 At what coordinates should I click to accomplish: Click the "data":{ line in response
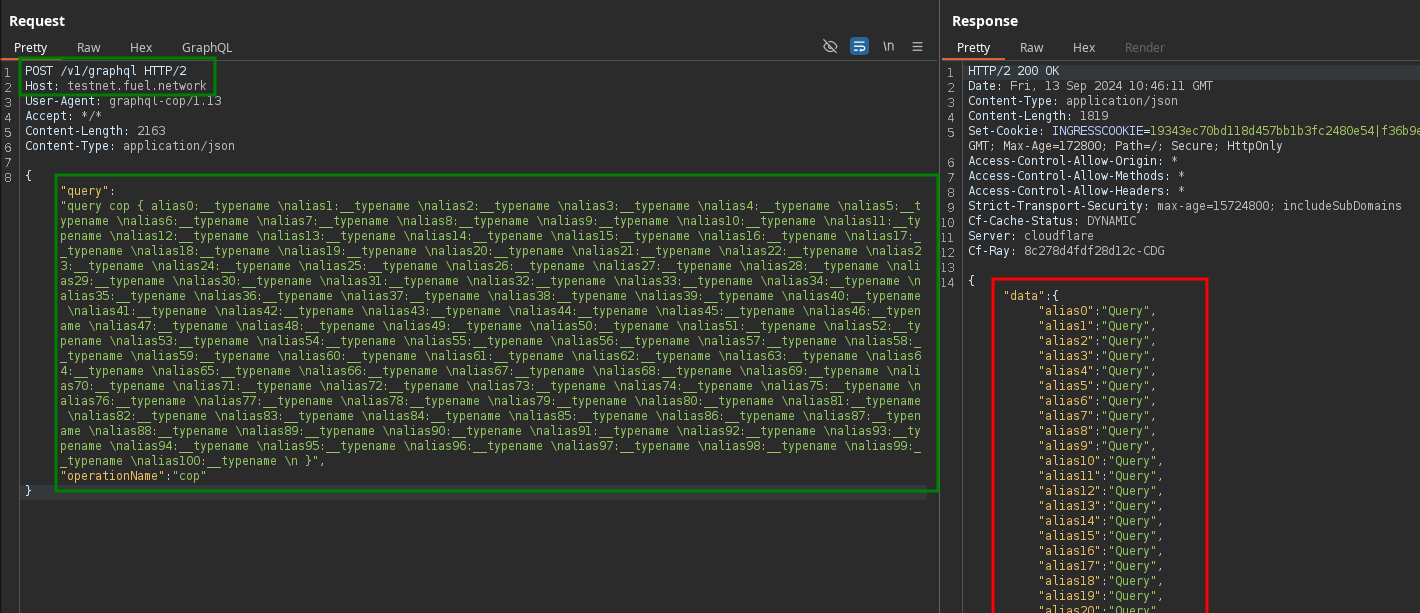coord(1031,296)
